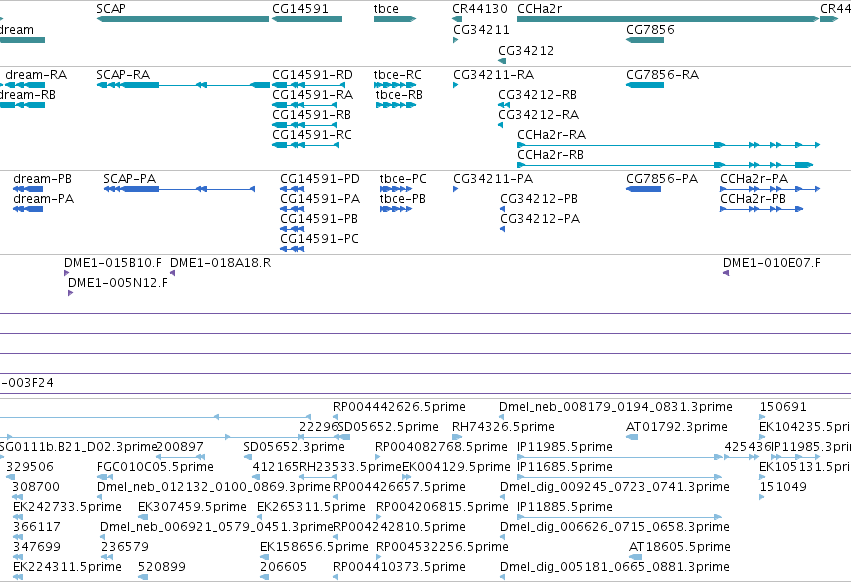Open the dream-RA transcript
The height and width of the screenshot is (582, 851).
(x=25, y=85)
